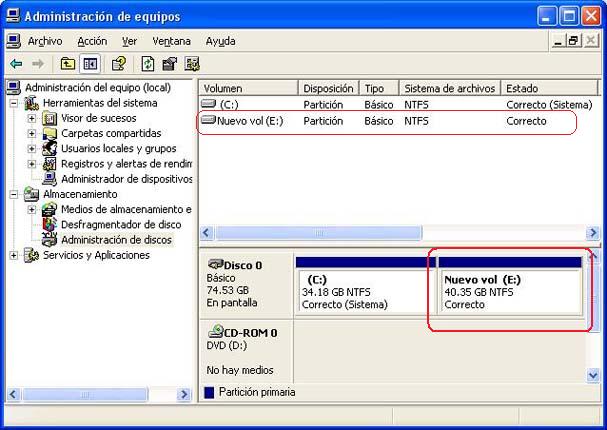607x430 pixels.
Task: Collapse the Almacenamiento node
Action: point(14,194)
